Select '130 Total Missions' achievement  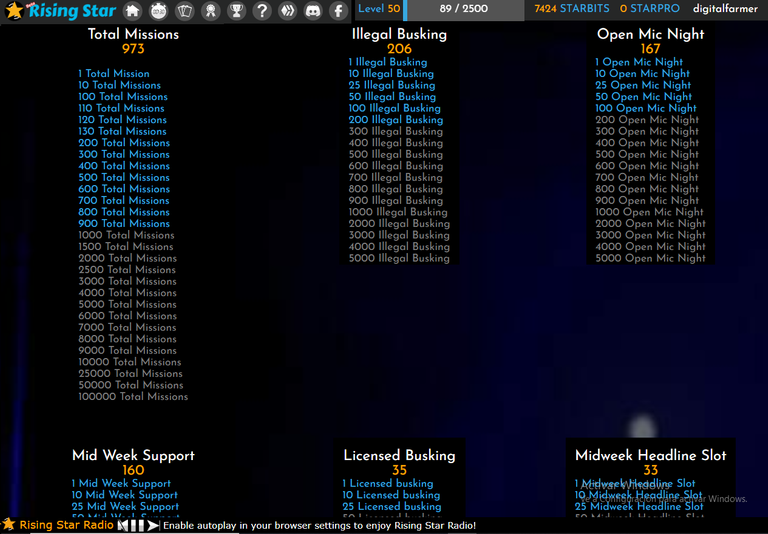coord(122,131)
